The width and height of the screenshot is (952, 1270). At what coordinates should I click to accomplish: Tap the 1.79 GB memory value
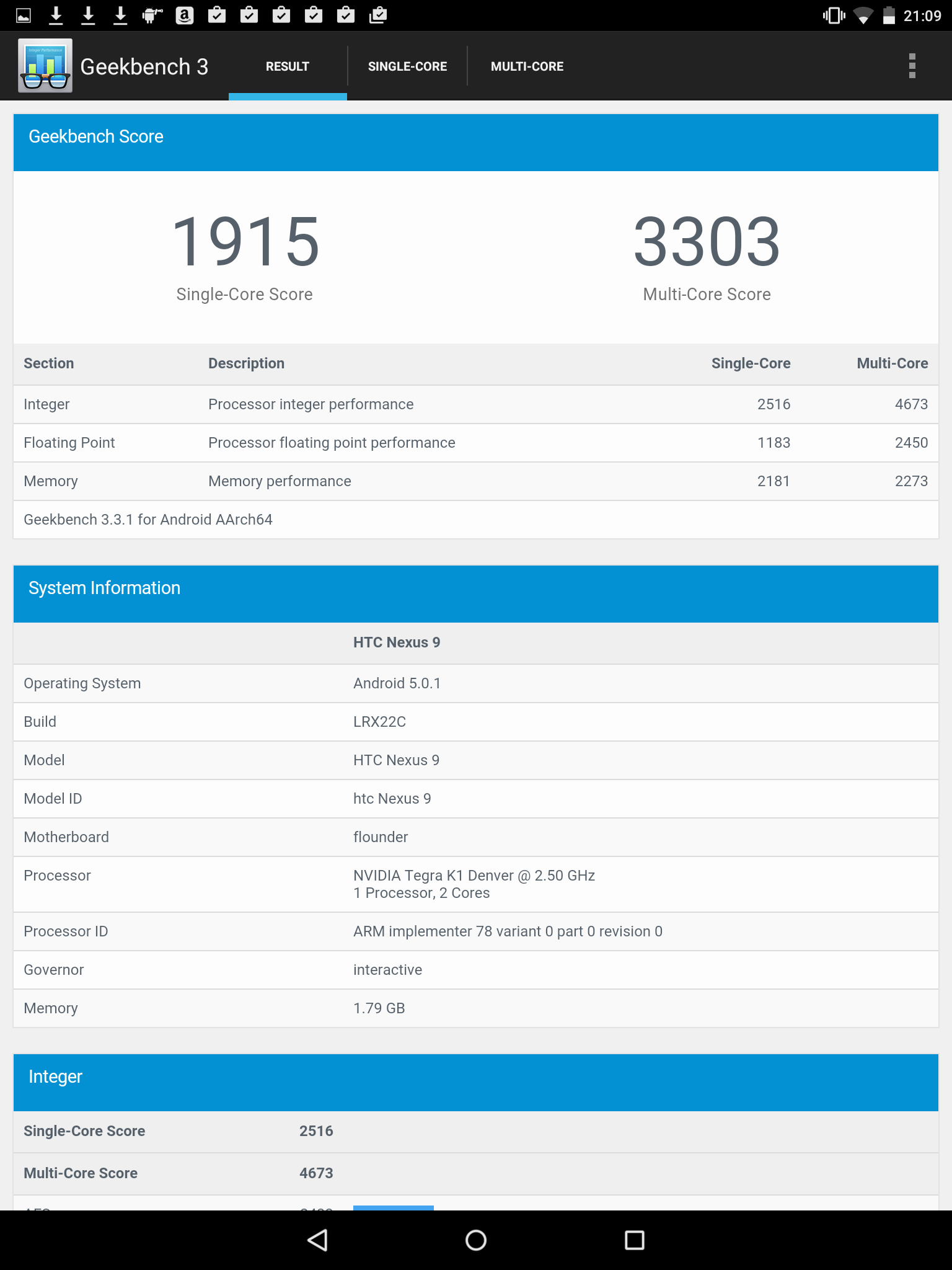point(379,1008)
